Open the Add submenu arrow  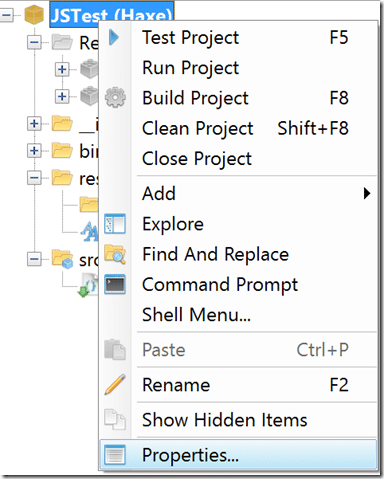367,193
